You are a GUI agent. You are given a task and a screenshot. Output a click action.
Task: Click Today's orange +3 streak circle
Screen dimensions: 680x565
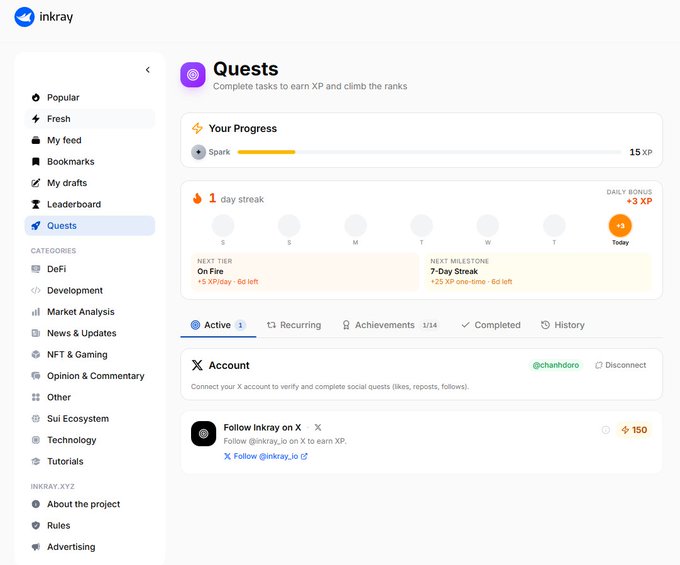coord(620,226)
